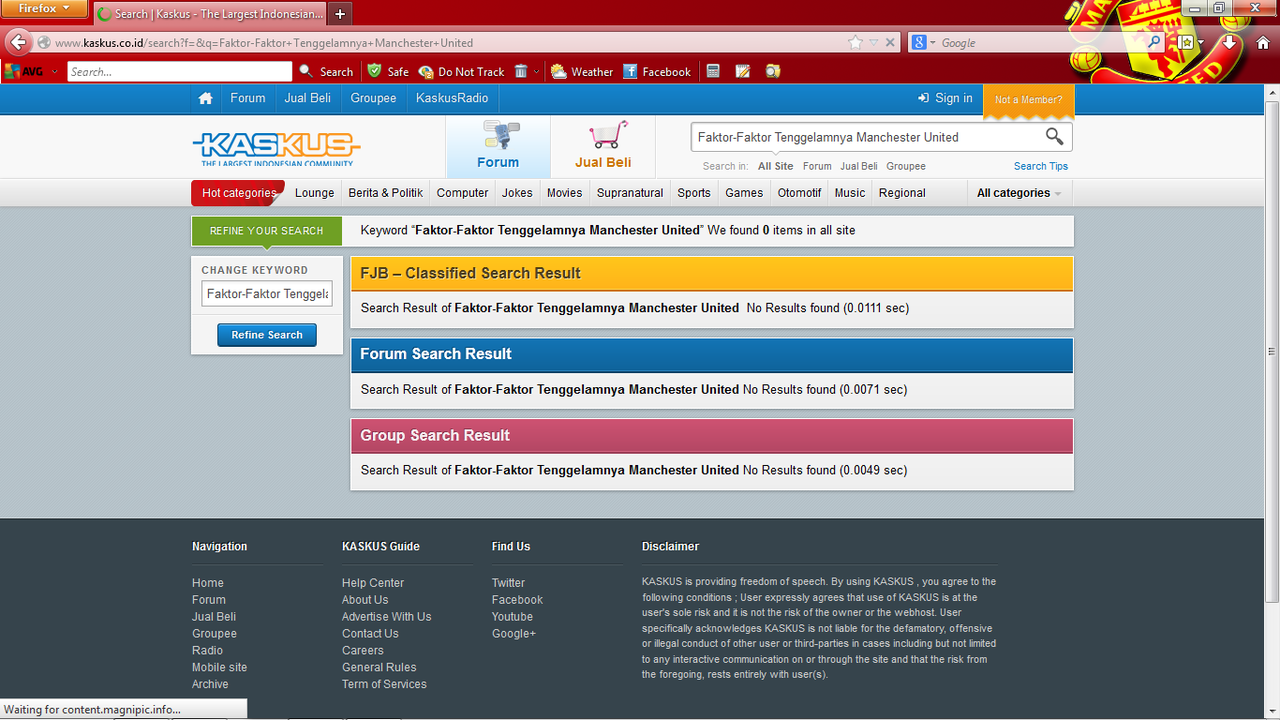
Task: Click the FJB – Classified Search Result header
Action: (712, 273)
